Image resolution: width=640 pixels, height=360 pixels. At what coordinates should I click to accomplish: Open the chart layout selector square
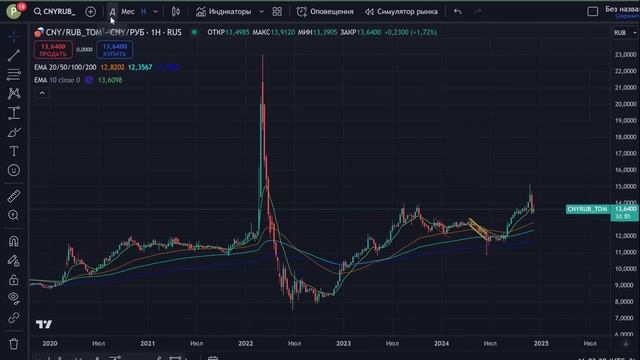coord(593,11)
